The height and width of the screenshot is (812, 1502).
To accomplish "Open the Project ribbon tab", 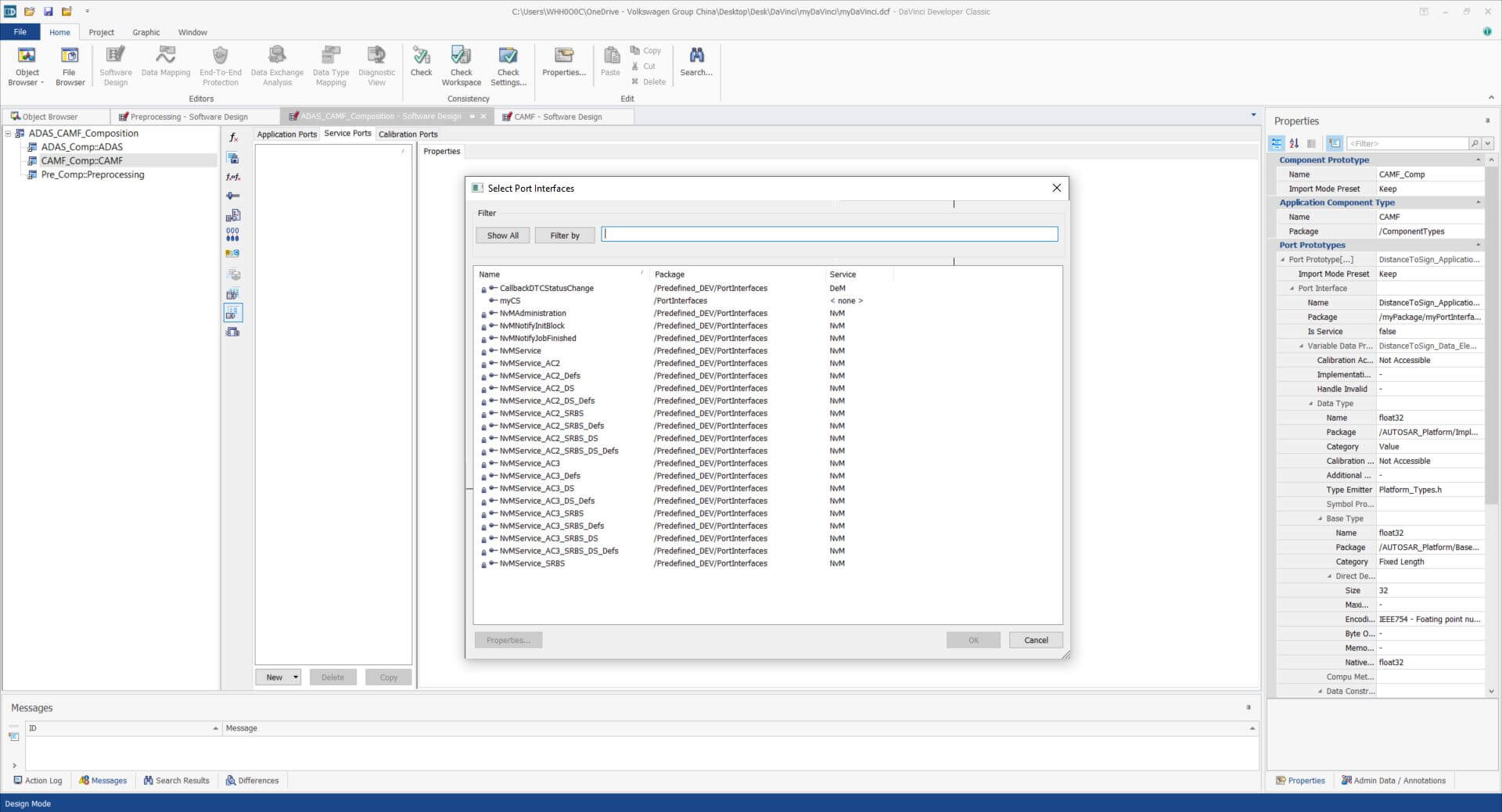I will coord(101,32).
